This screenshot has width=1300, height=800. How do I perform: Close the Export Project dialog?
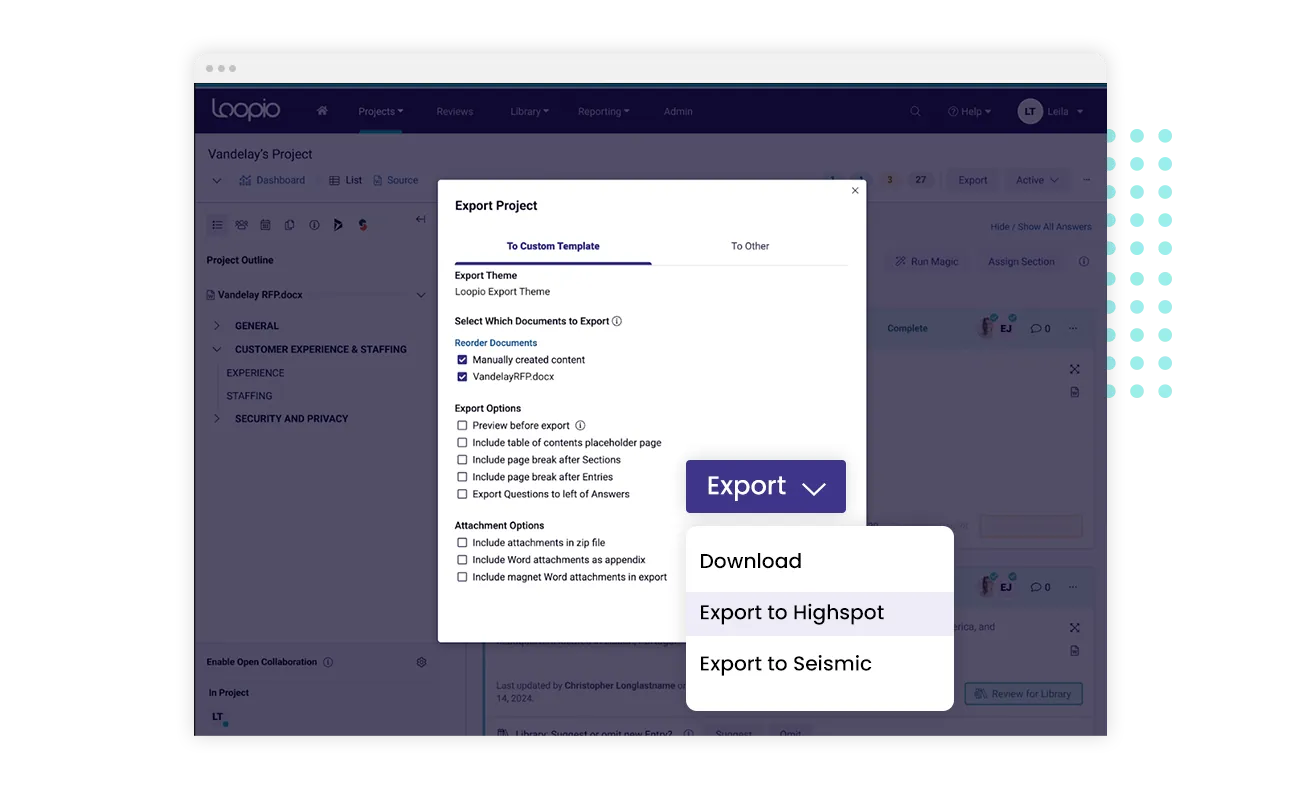[x=854, y=190]
